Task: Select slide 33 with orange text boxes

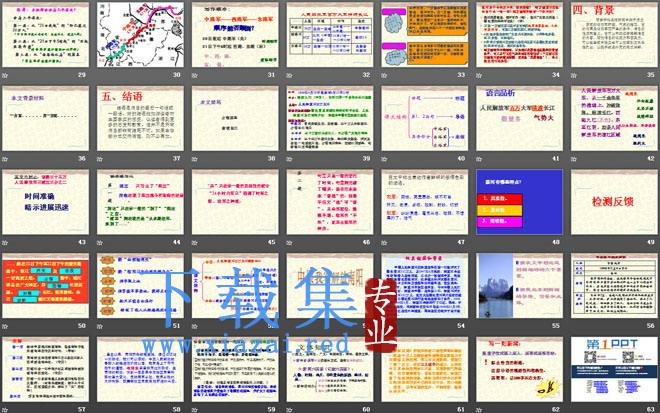Action: [x=425, y=35]
